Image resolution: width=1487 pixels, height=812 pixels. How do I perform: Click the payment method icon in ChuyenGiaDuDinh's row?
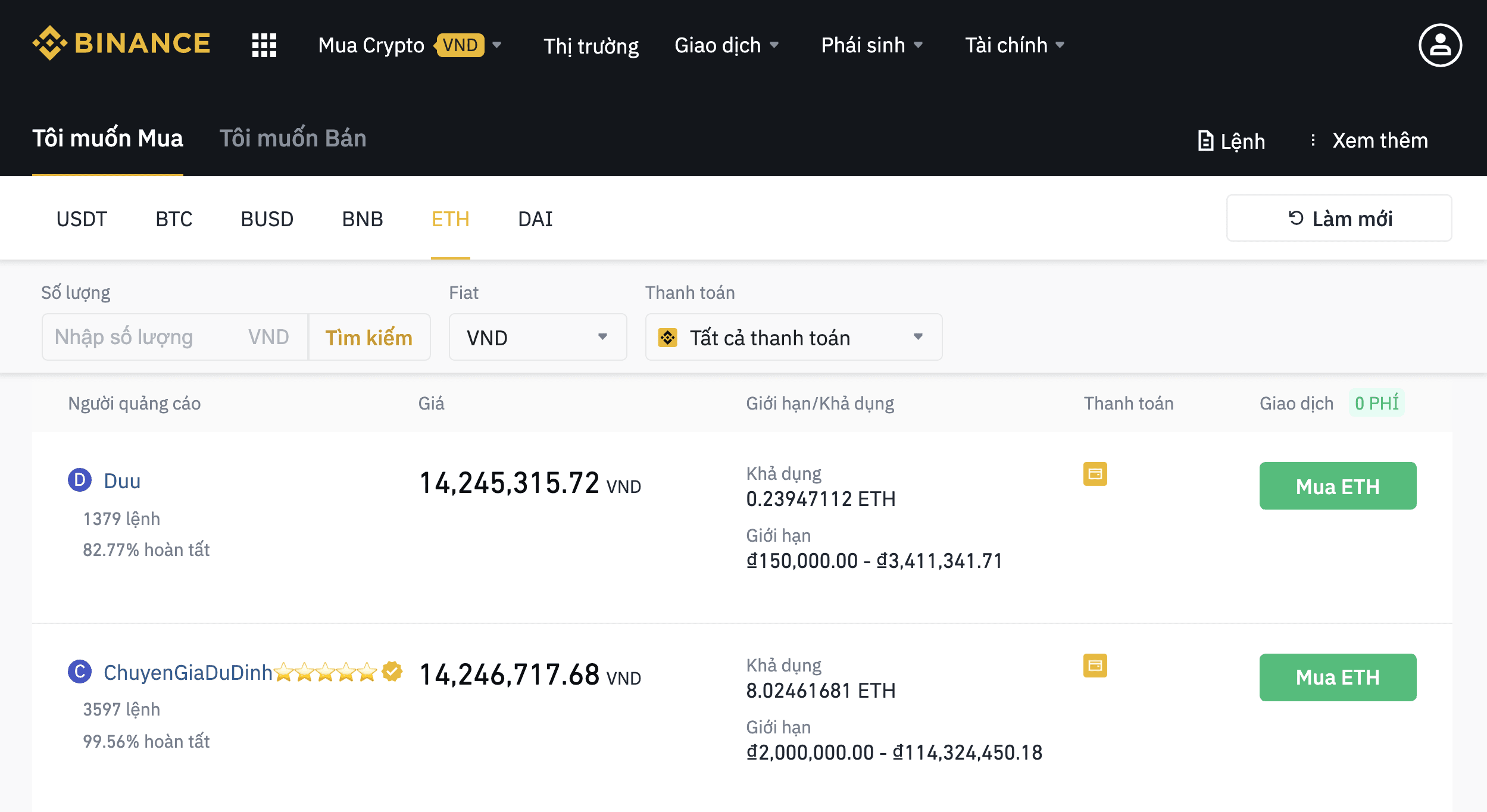tap(1095, 666)
